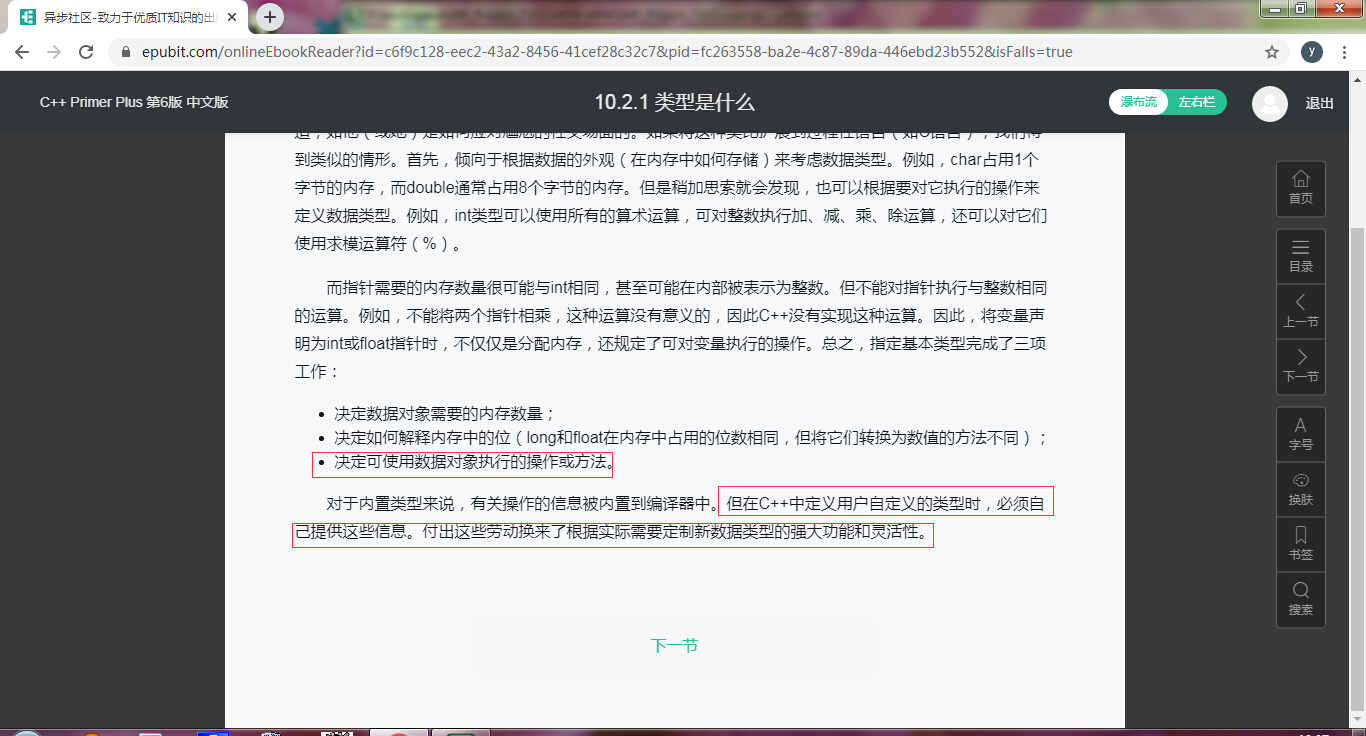
Task: Switch to 瀑布流 waterfall reading mode
Action: (1138, 102)
